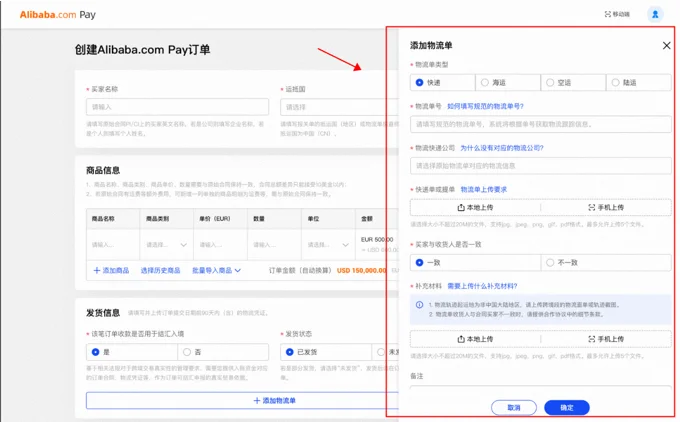Screen dimensions: 680x422
Task: Close the 添加物流单 panel with X
Action: (666, 46)
